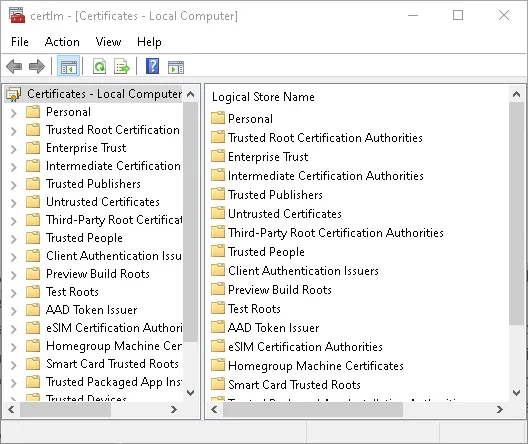This screenshot has width=528, height=444.
Task: Click Homegroup Machine Certificates folder icon
Action: tap(218, 365)
